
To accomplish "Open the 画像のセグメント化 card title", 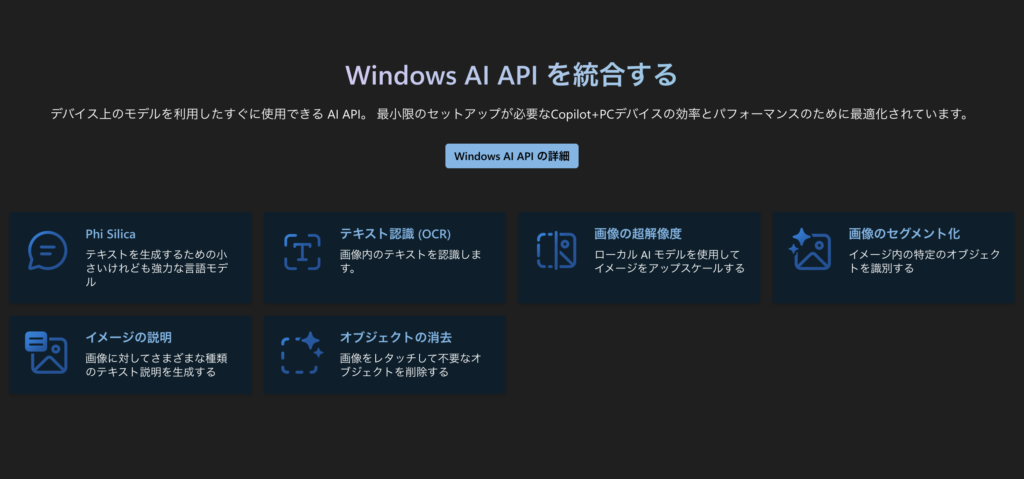I will coord(904,234).
